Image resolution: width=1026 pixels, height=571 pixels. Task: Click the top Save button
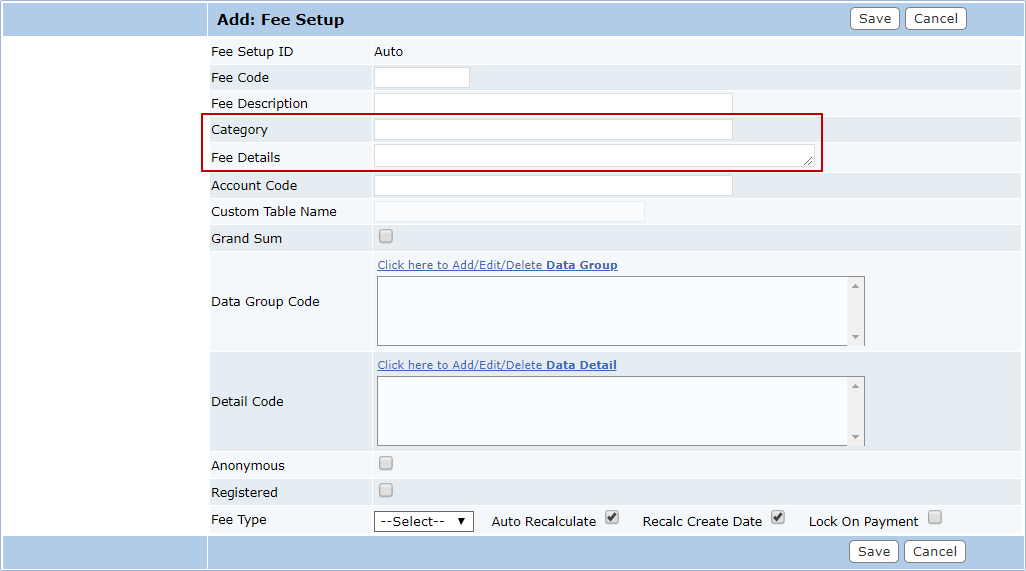pos(874,19)
